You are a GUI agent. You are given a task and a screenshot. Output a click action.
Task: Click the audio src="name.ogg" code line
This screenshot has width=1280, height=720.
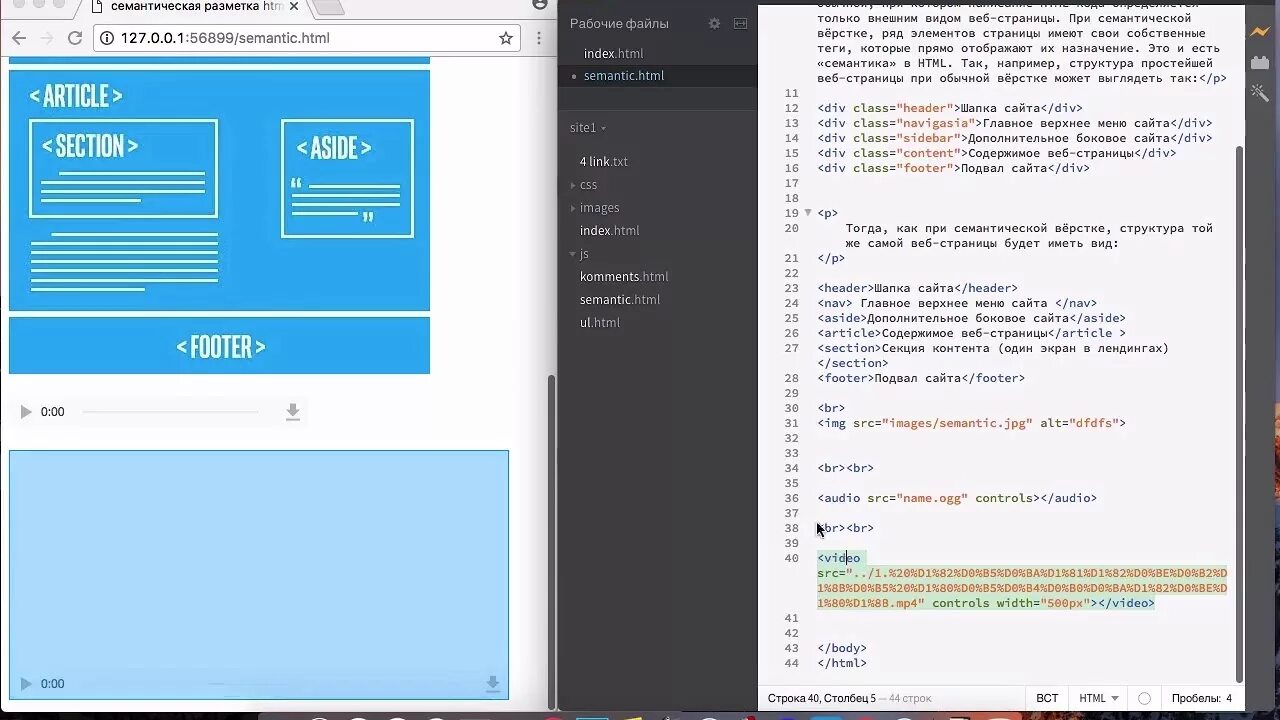coord(957,498)
